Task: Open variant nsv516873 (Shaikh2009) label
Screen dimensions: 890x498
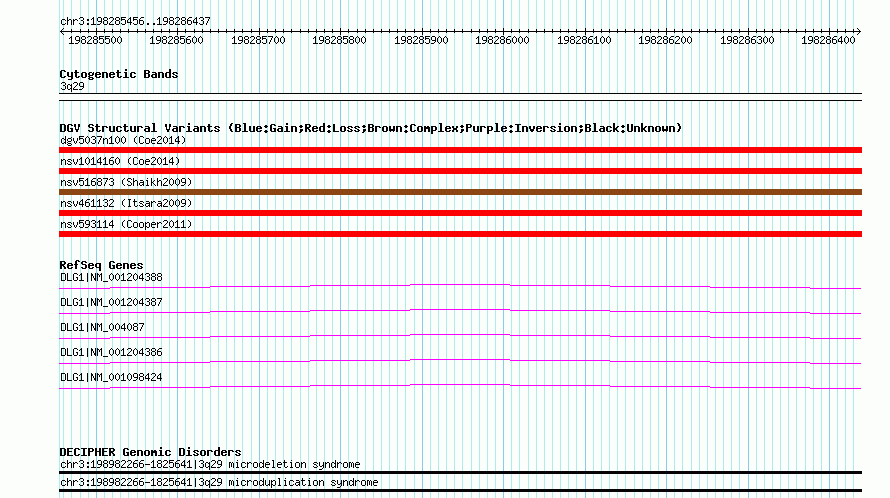Action: (x=126, y=182)
